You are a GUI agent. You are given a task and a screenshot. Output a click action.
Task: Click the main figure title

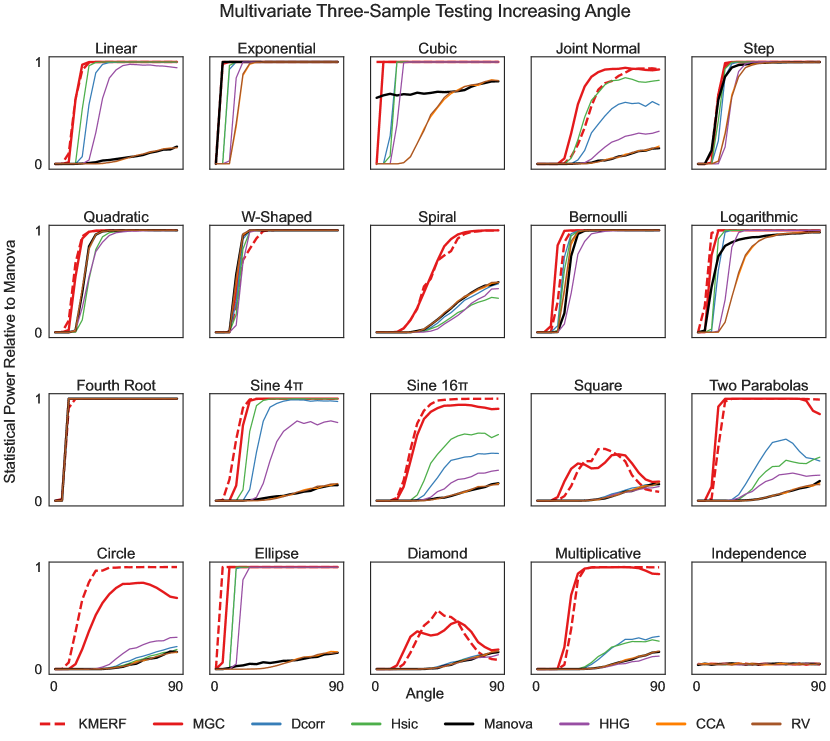point(425,12)
